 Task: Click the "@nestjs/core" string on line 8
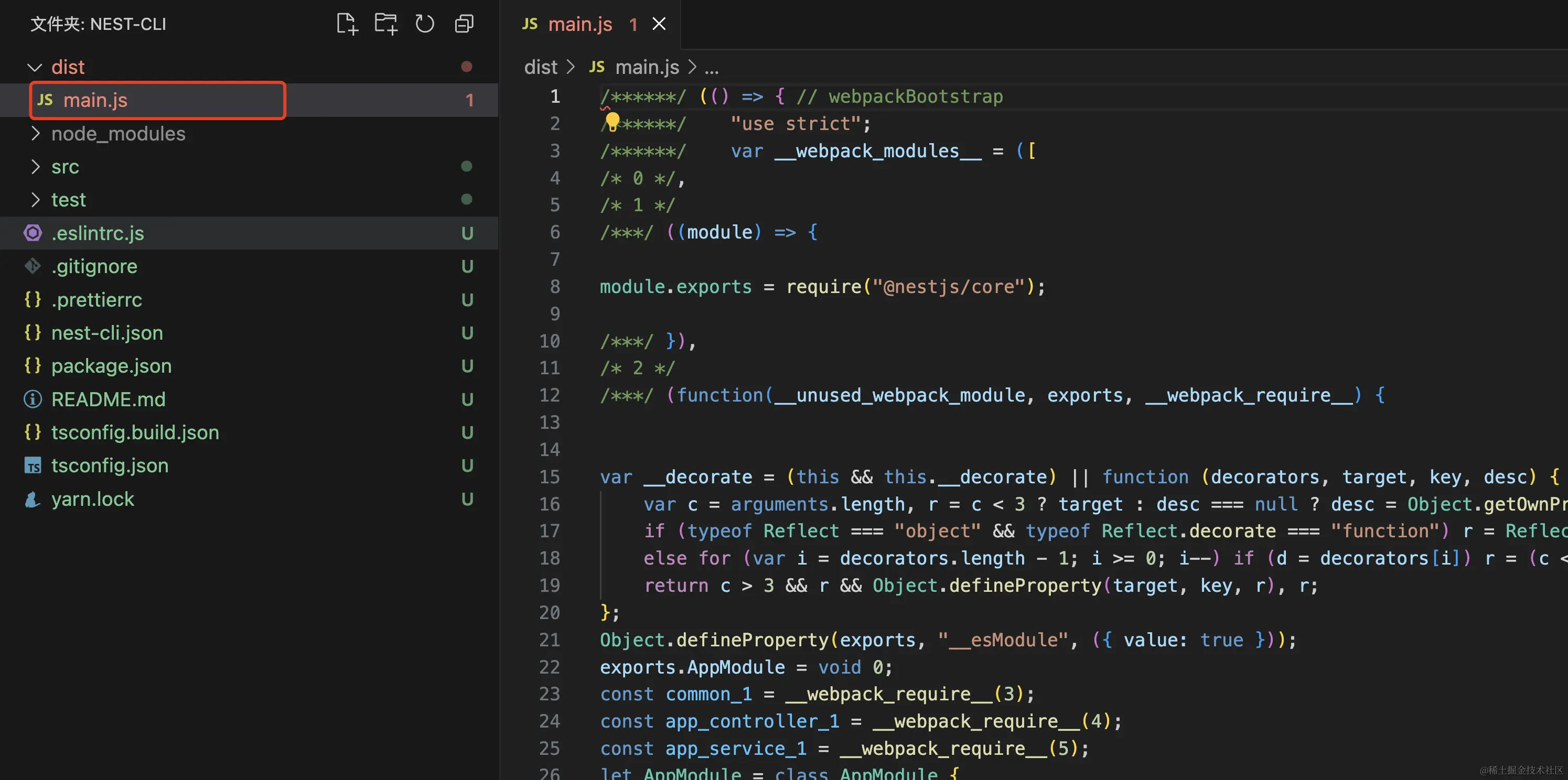pyautogui.click(x=949, y=287)
